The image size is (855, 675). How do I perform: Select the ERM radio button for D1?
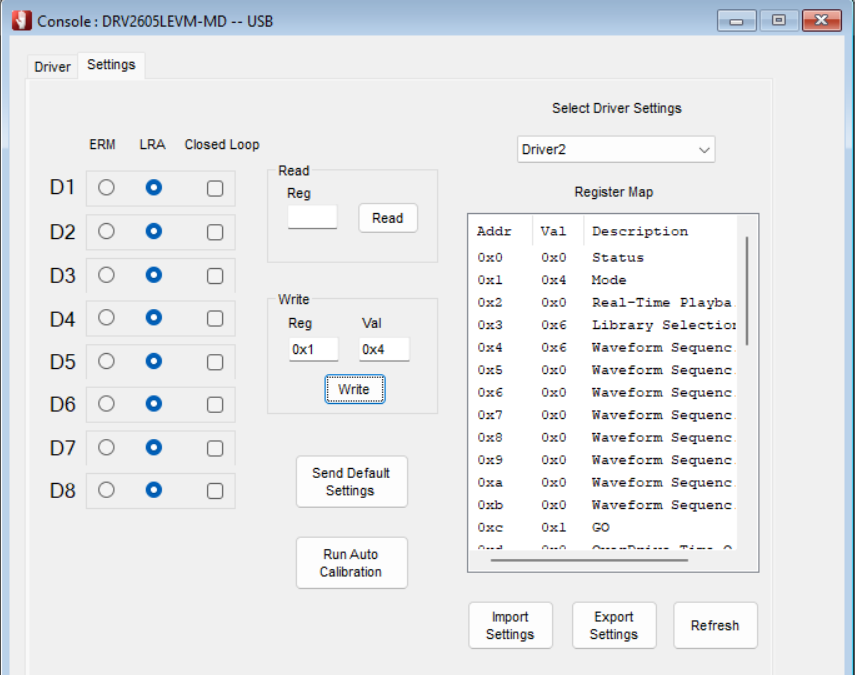[x=106, y=188]
